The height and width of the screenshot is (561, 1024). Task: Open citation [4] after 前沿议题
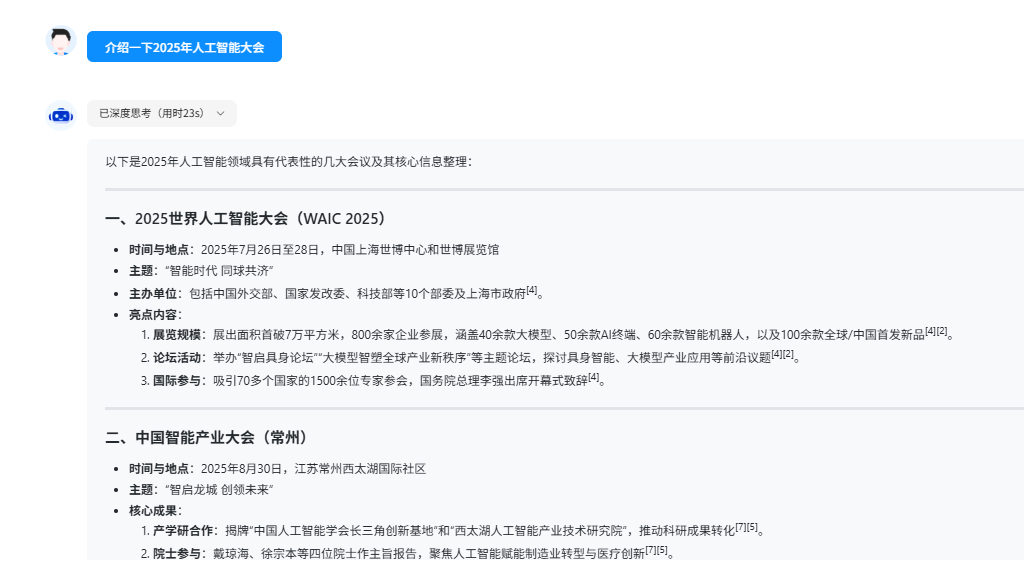click(x=776, y=354)
